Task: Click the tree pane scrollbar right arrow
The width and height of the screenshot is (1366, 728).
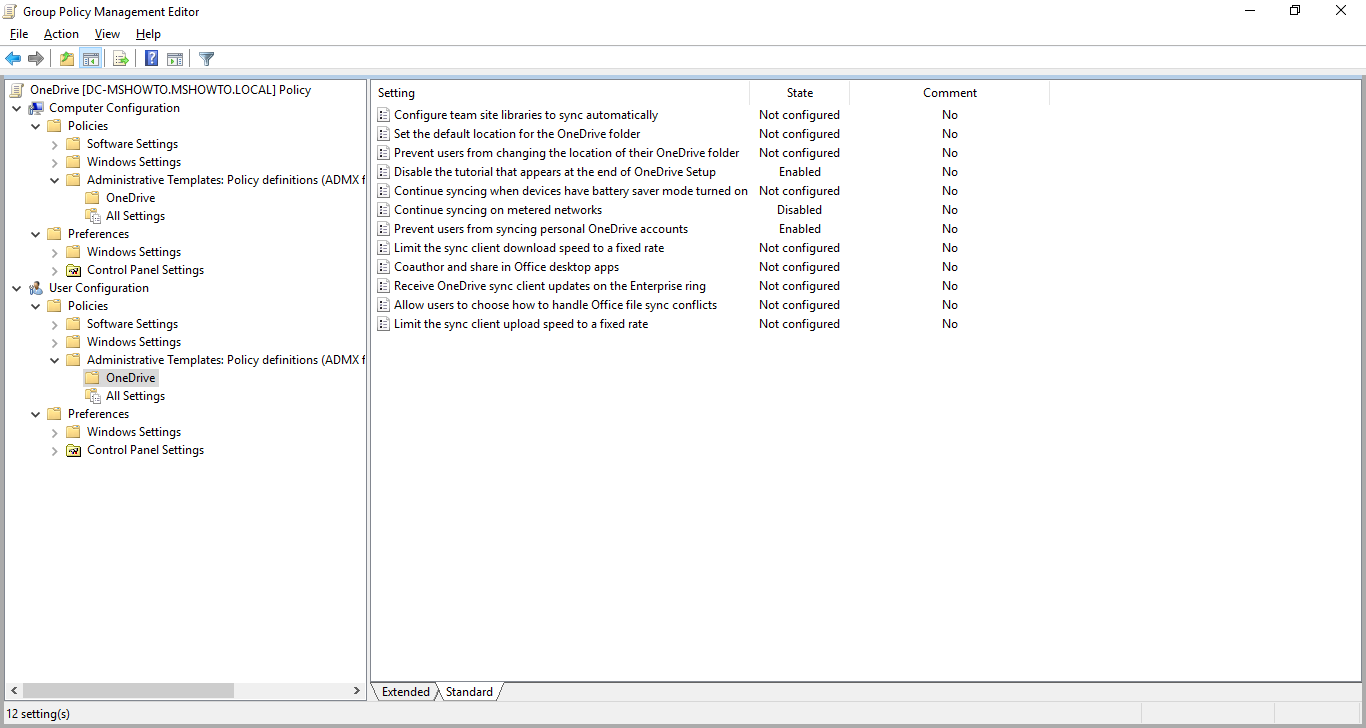Action: [x=357, y=691]
